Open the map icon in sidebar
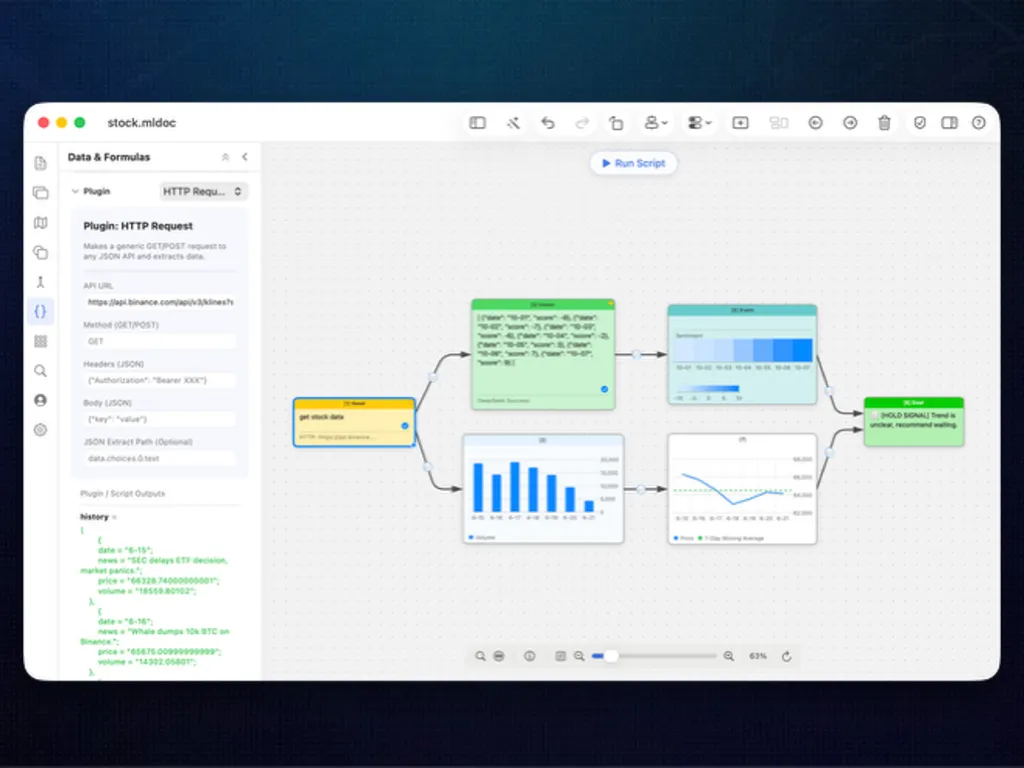Viewport: 1024px width, 768px height. (40, 223)
